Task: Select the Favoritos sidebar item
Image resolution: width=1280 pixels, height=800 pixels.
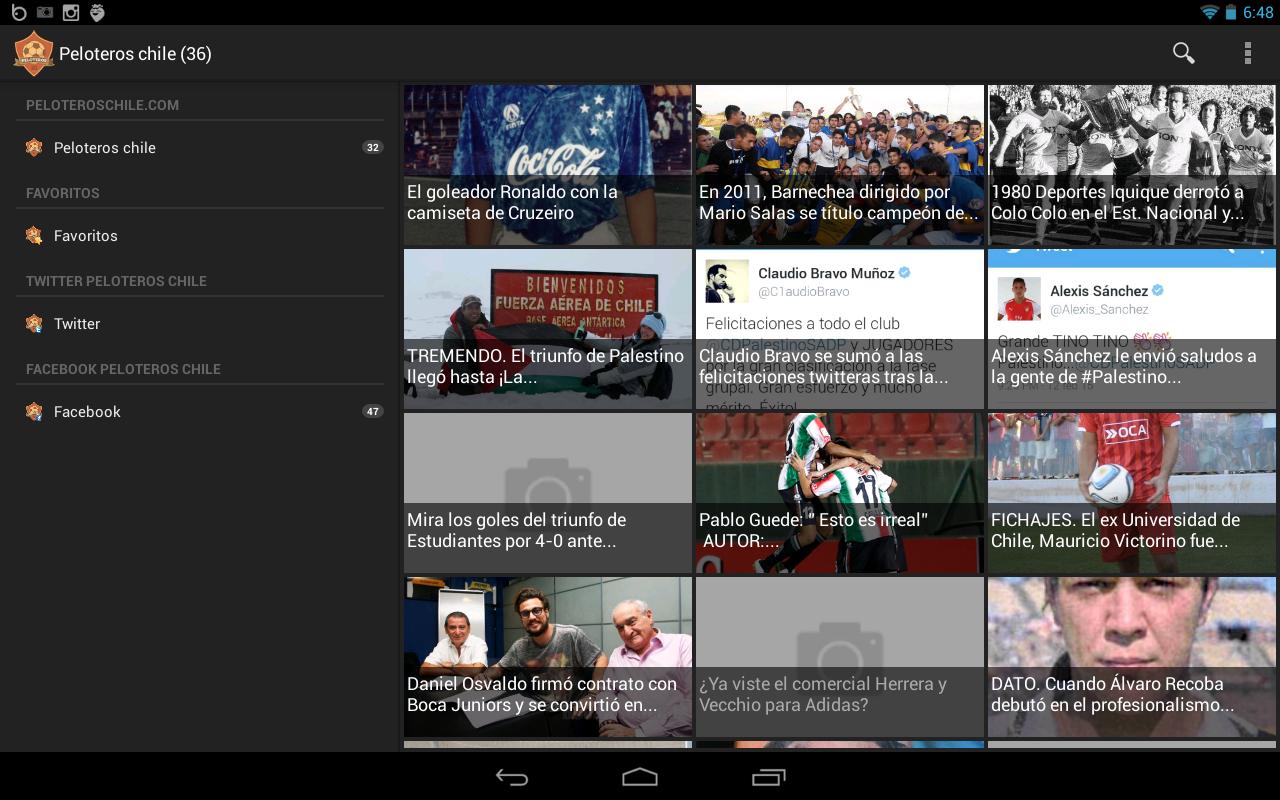Action: click(200, 235)
